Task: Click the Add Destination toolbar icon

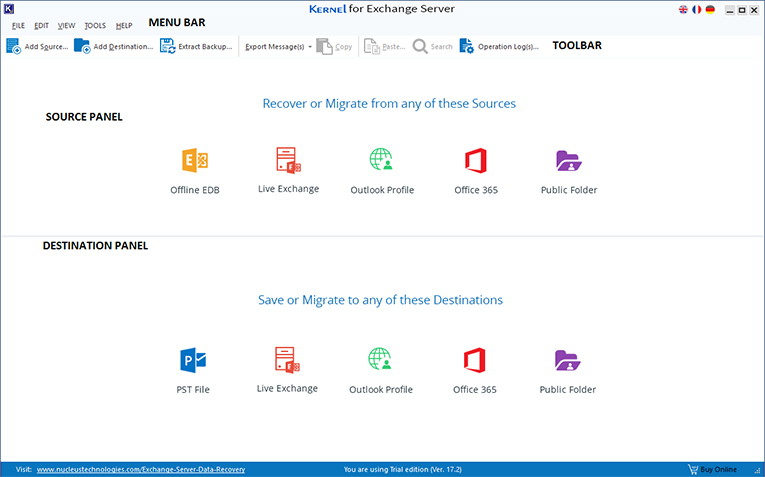Action: (x=82, y=46)
